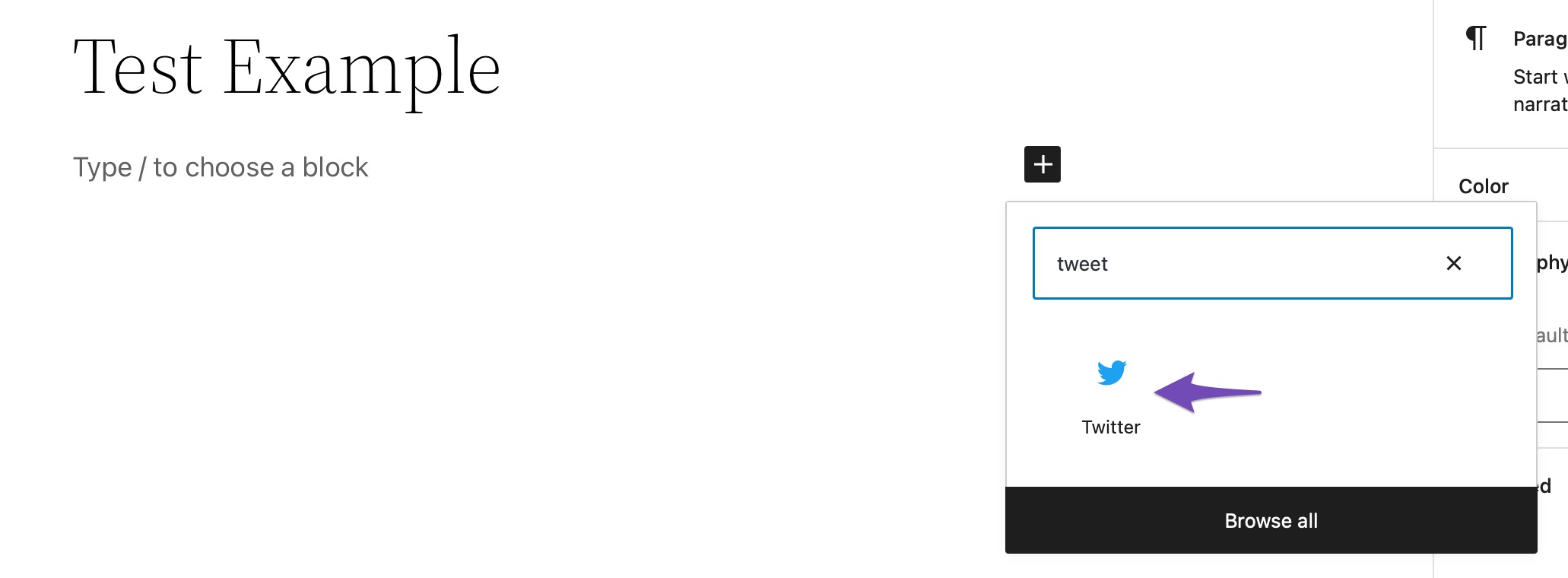This screenshot has height=578, width=1568.
Task: Expand the Advanced panel at sidebar bottom
Action: pos(1552,485)
